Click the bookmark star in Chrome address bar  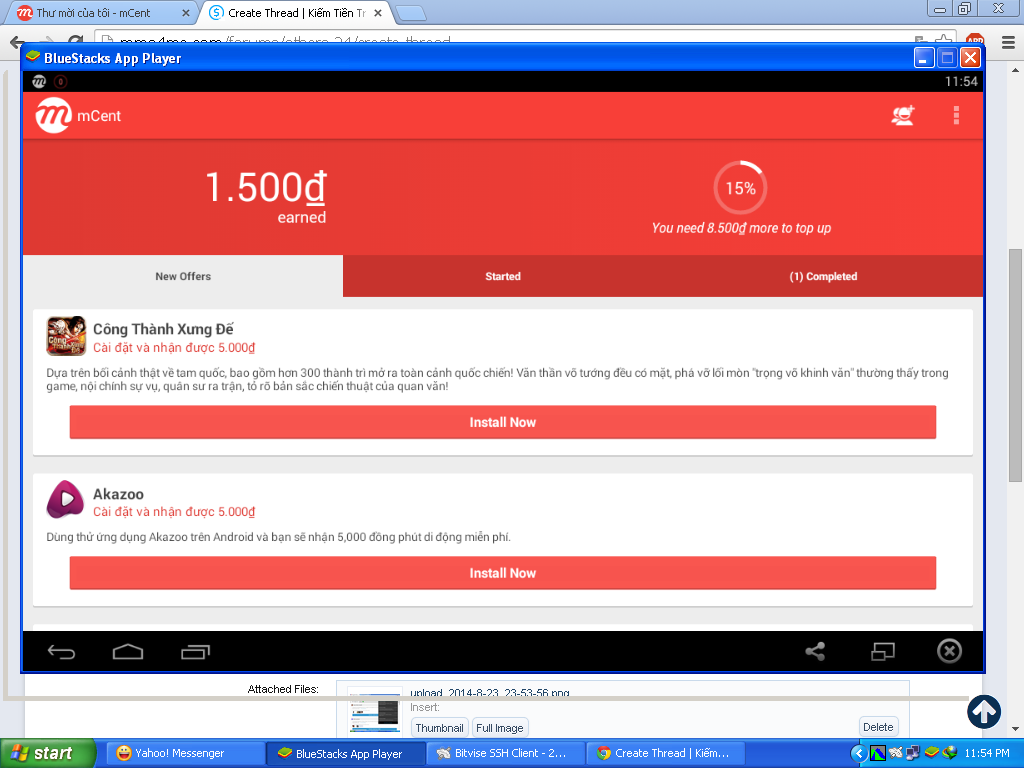point(943,40)
